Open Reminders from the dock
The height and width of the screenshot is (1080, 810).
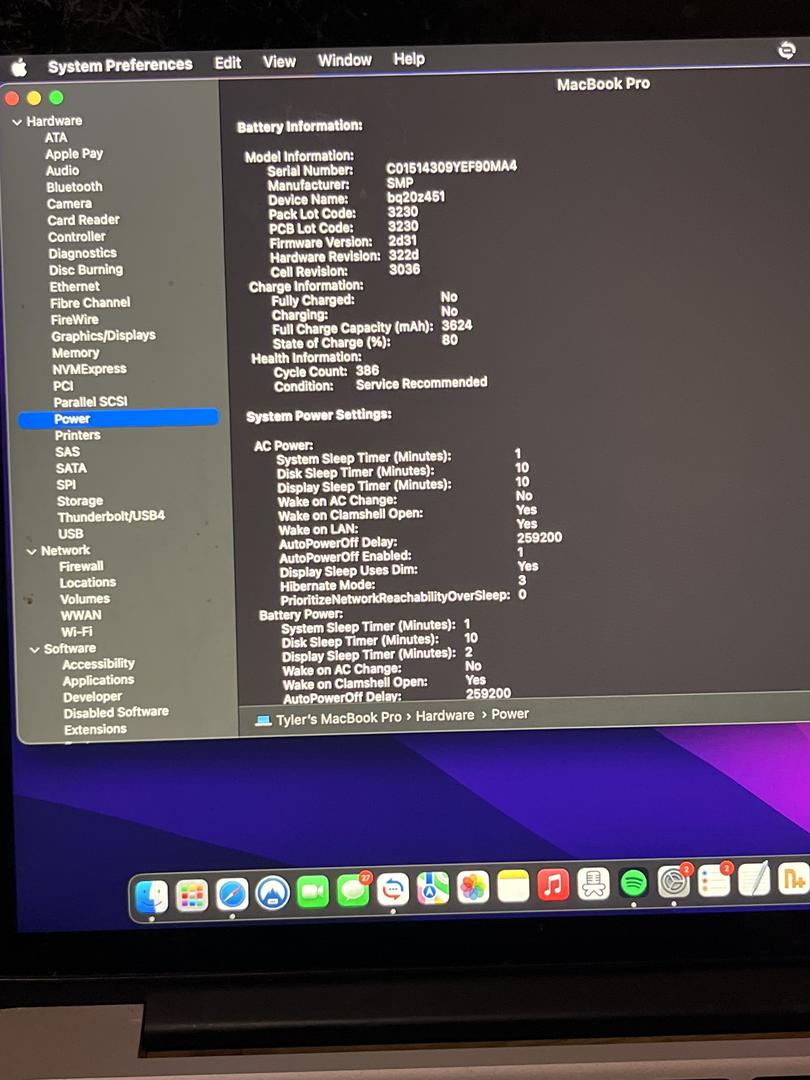pos(714,880)
